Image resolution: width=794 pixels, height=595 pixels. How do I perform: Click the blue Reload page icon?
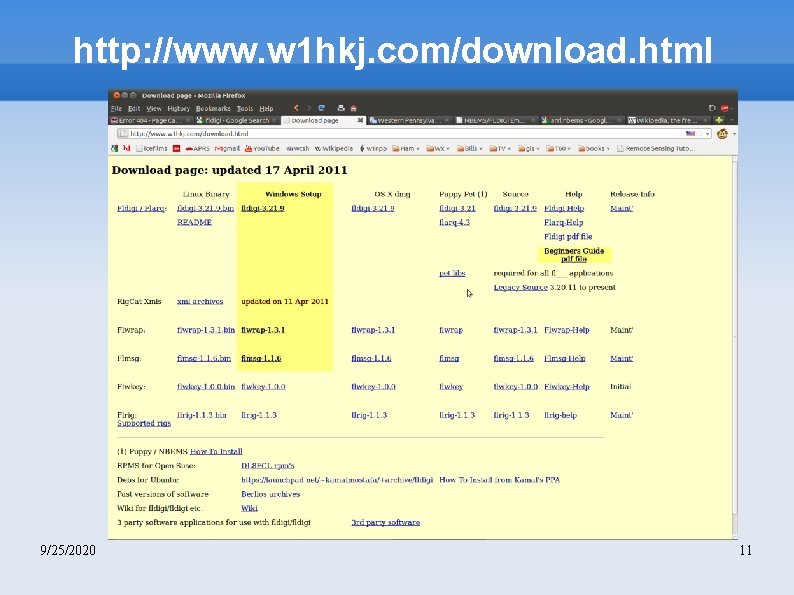[322, 108]
